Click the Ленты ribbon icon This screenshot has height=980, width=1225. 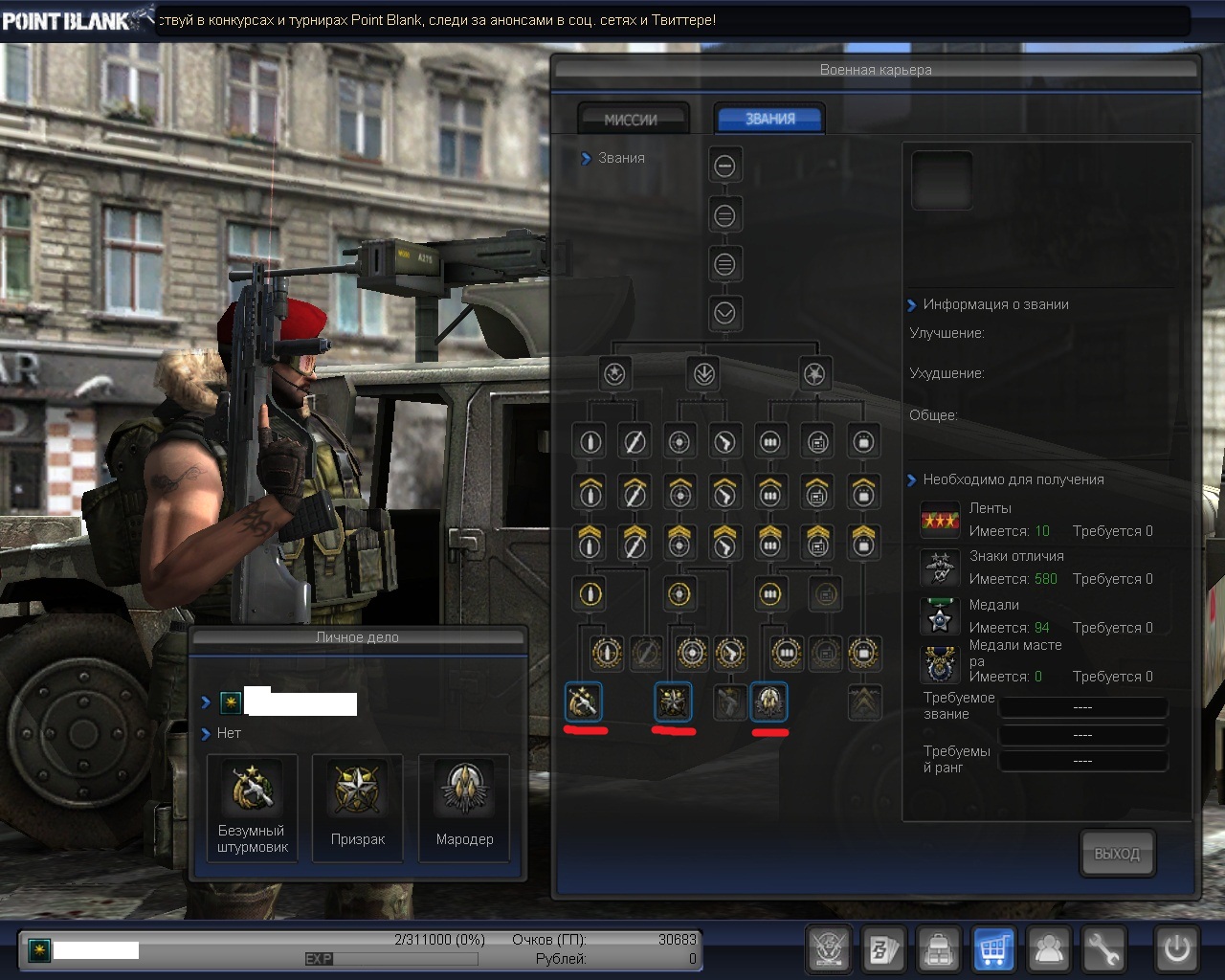tap(940, 520)
